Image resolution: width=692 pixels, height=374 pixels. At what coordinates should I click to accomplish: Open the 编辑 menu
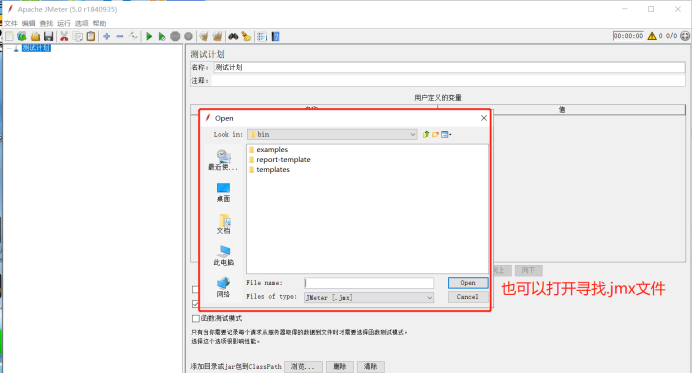tap(28, 23)
